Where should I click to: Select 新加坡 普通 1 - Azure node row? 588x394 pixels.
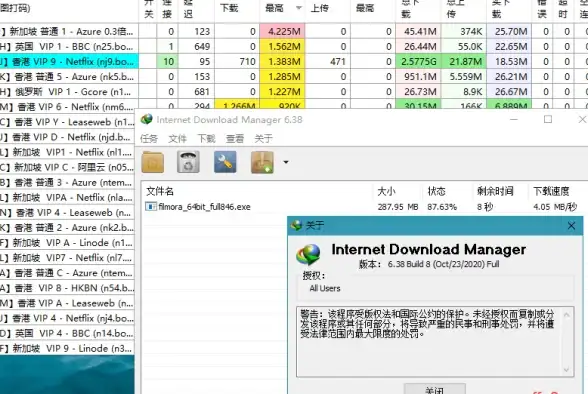click(69, 31)
